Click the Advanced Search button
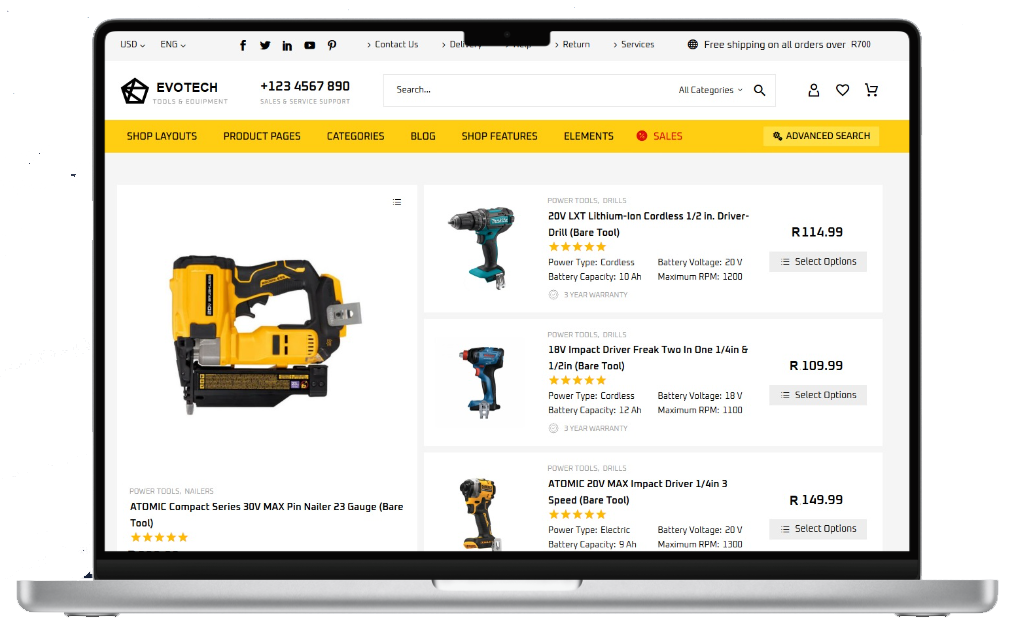The width and height of the screenshot is (1017, 639). (x=821, y=136)
